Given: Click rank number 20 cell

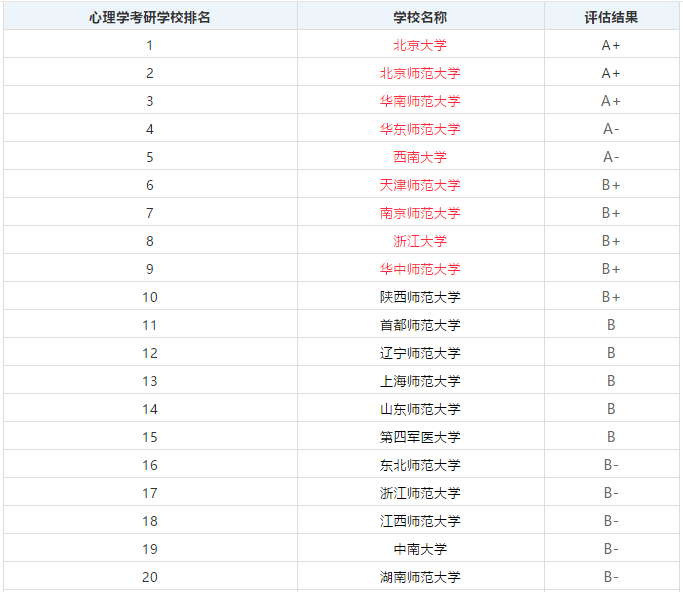Looking at the screenshot, I should [x=150, y=576].
